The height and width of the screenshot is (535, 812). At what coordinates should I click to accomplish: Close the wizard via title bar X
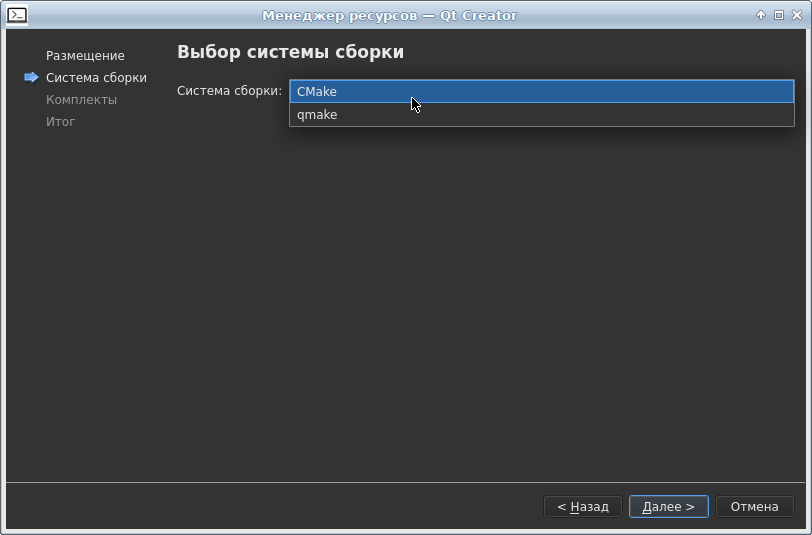click(796, 15)
